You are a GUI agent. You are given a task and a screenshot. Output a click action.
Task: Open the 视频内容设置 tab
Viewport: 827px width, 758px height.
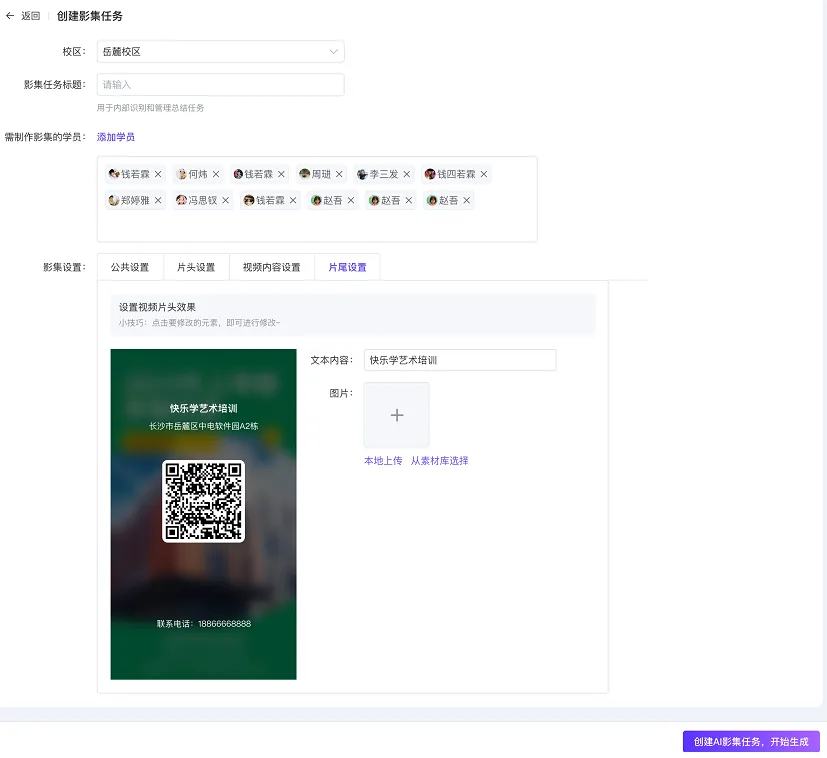click(272, 267)
